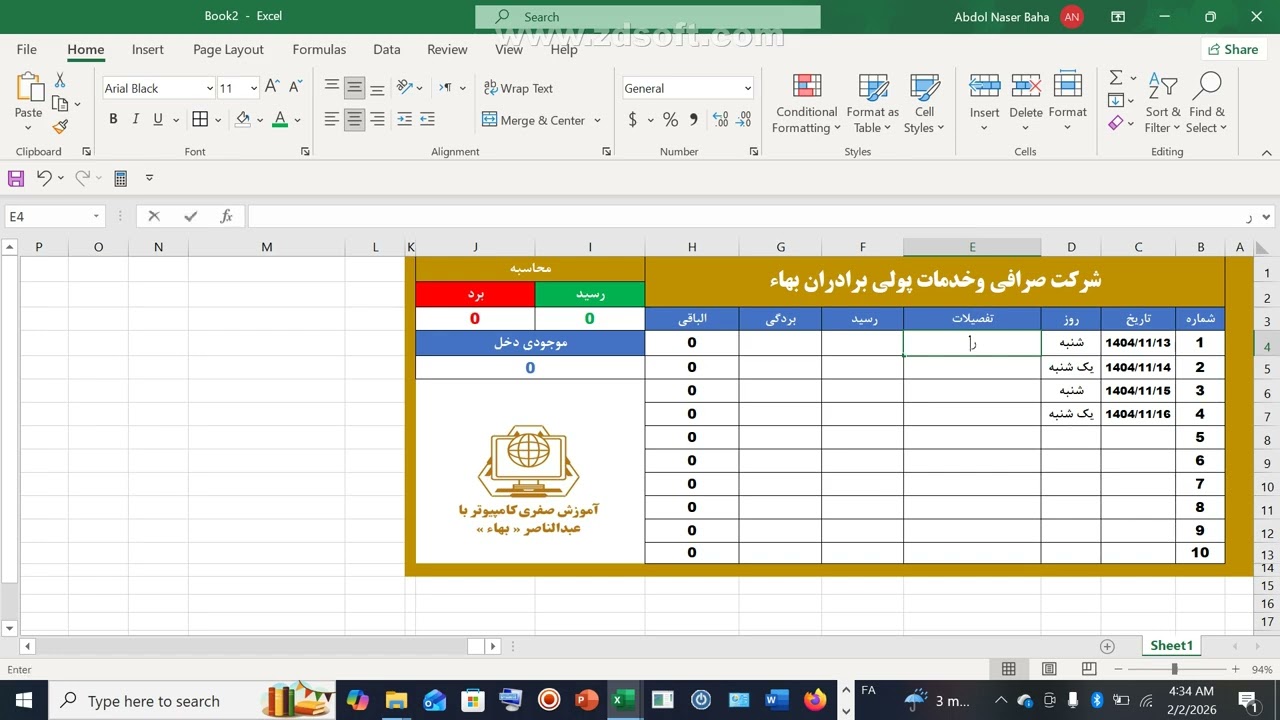
Task: Click the Cut scissors icon
Action: click(60, 80)
